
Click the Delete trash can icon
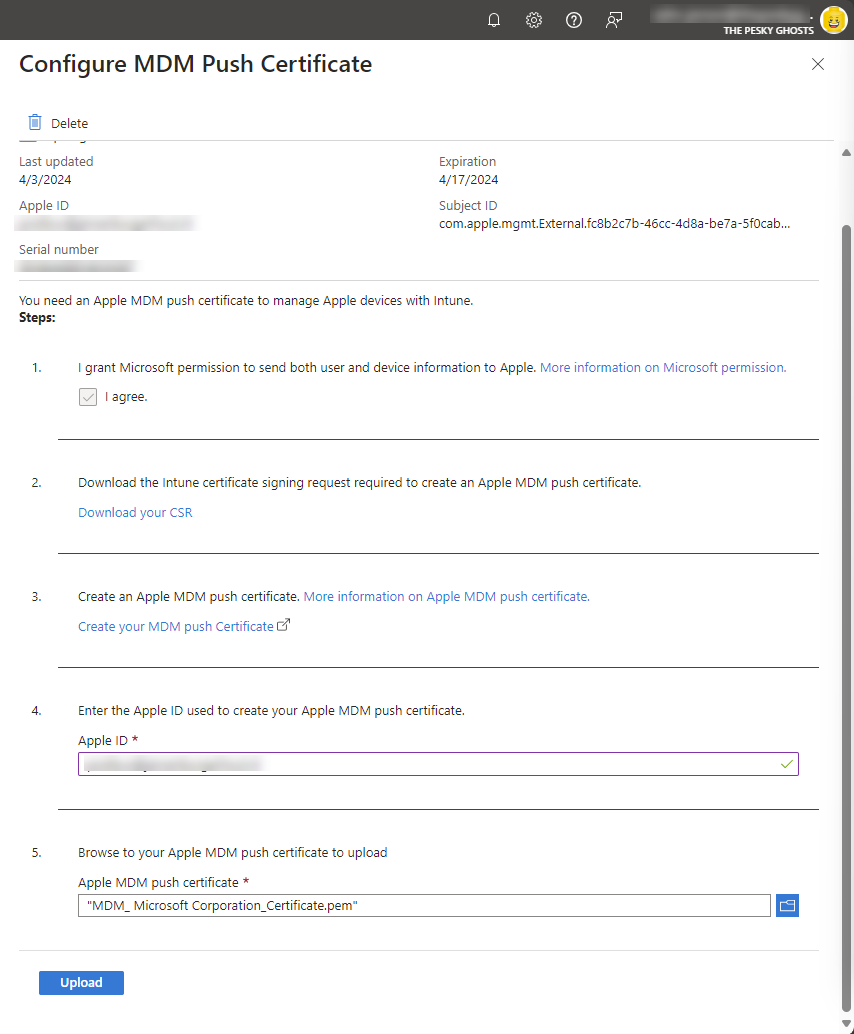click(35, 123)
